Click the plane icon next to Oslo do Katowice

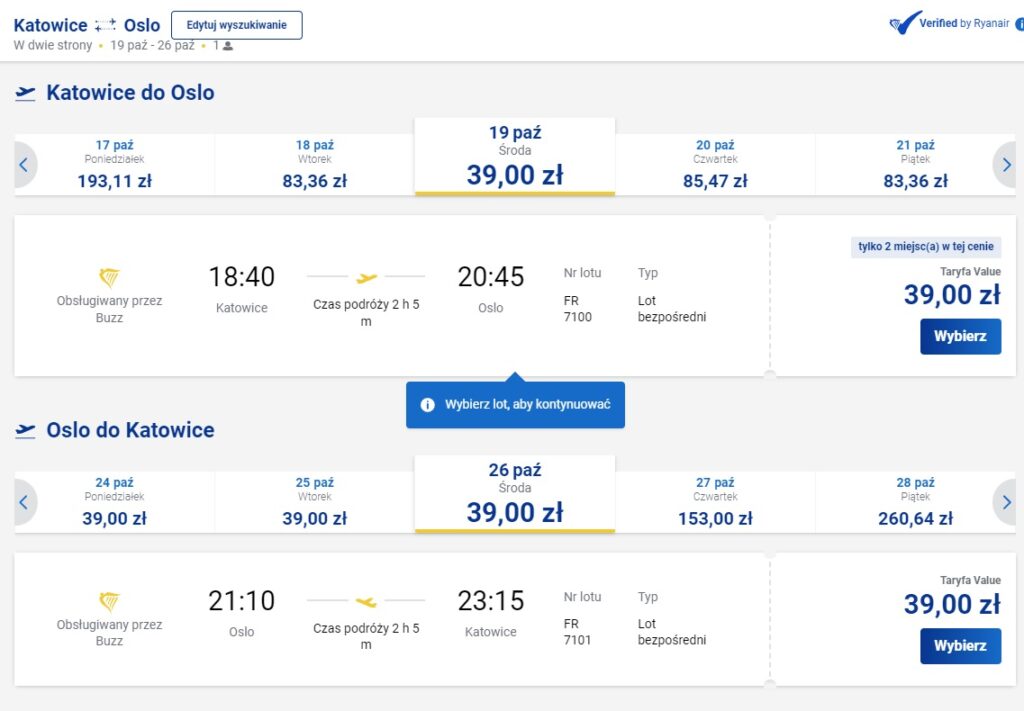(26, 431)
